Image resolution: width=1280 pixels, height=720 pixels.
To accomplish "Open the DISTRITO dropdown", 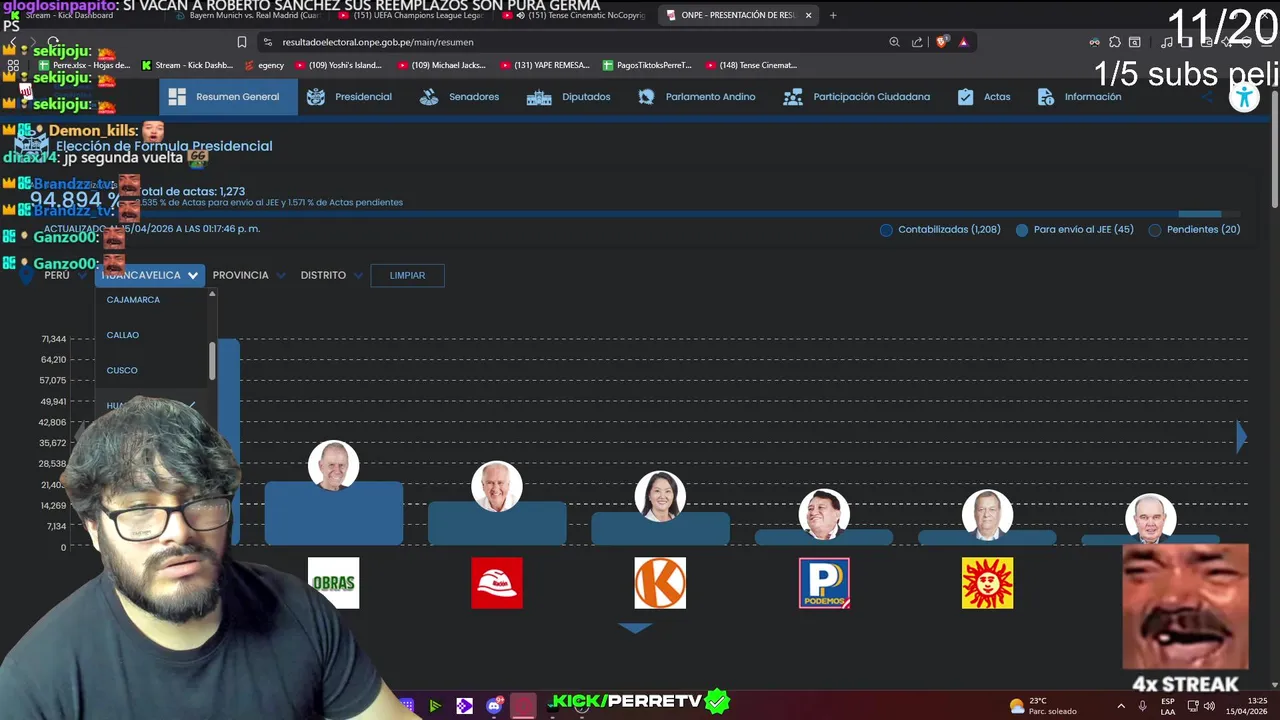I will [x=331, y=275].
